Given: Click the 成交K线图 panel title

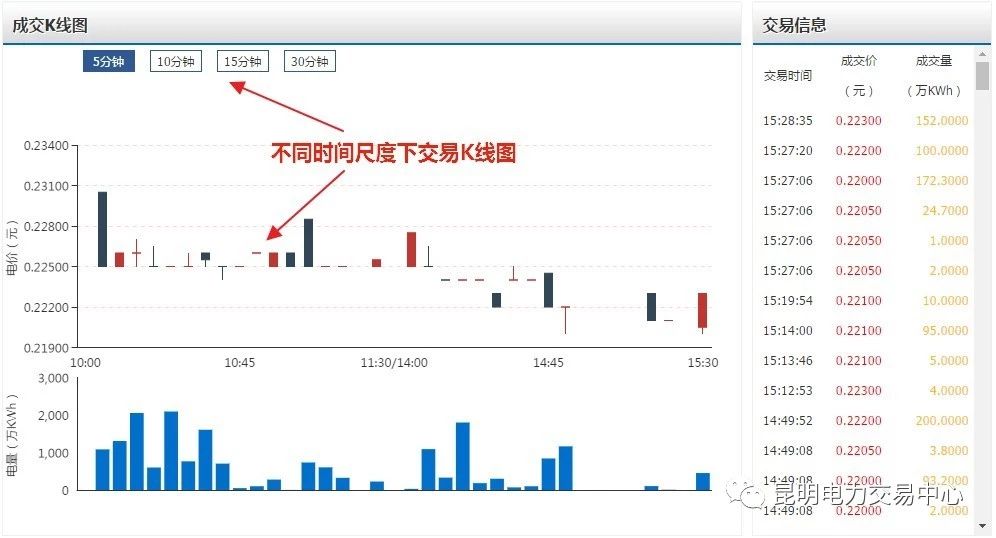Looking at the screenshot, I should (x=51, y=26).
